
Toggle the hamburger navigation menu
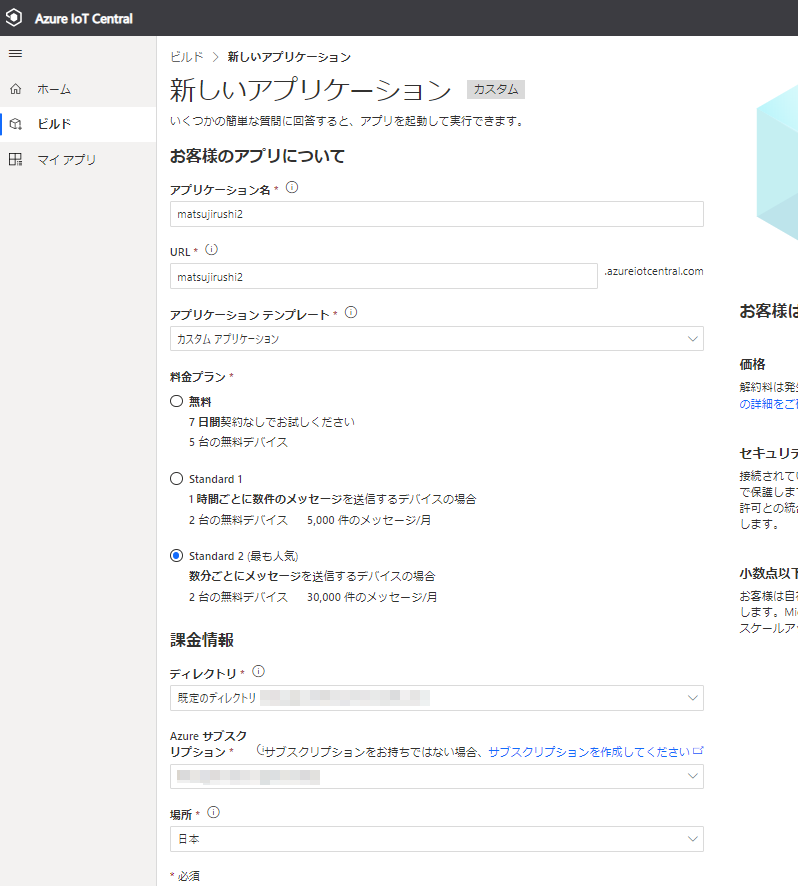point(16,54)
